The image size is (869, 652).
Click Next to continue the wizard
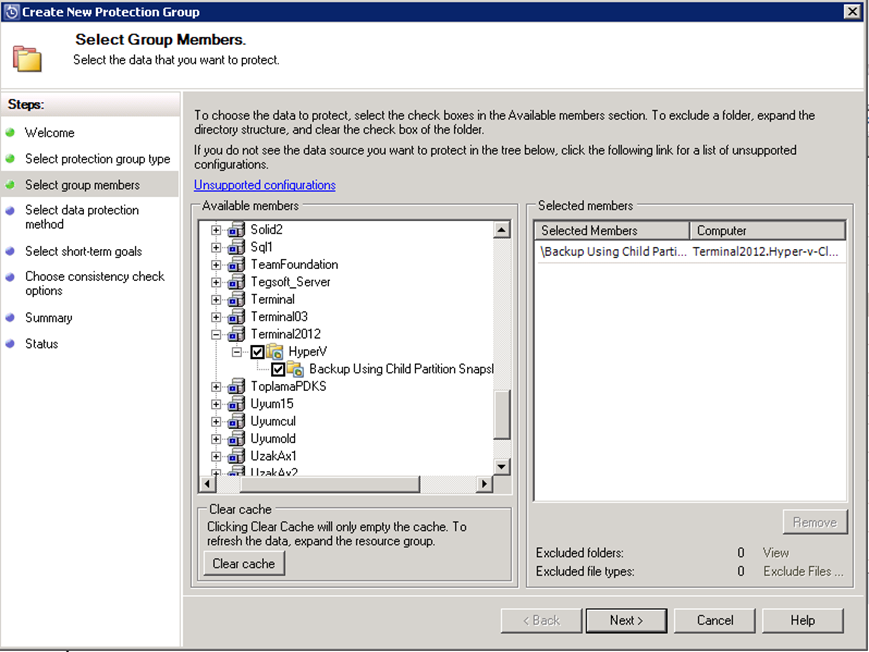click(x=626, y=620)
